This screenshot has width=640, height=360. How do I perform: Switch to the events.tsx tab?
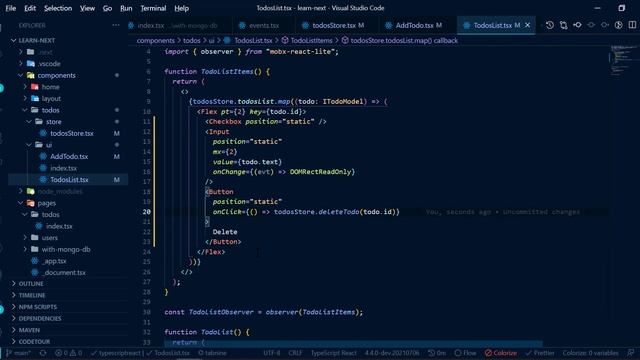pos(264,25)
